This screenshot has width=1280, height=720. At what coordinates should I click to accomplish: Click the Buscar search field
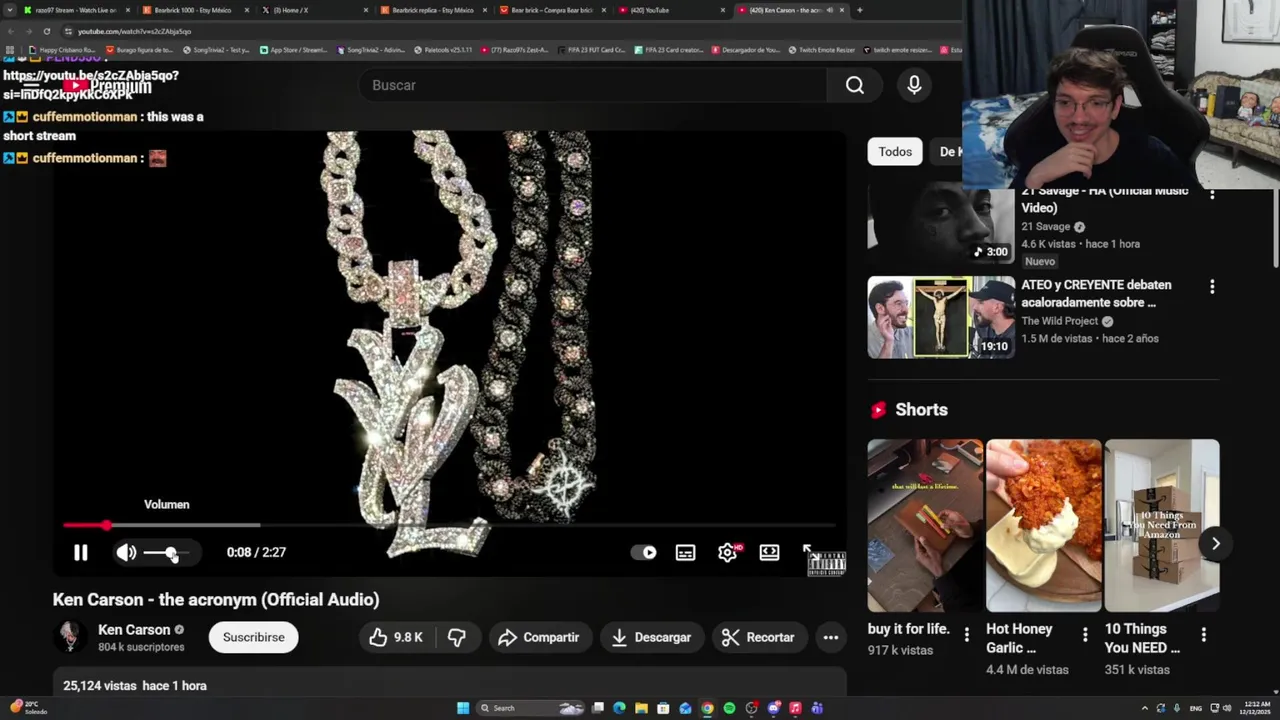pos(593,85)
